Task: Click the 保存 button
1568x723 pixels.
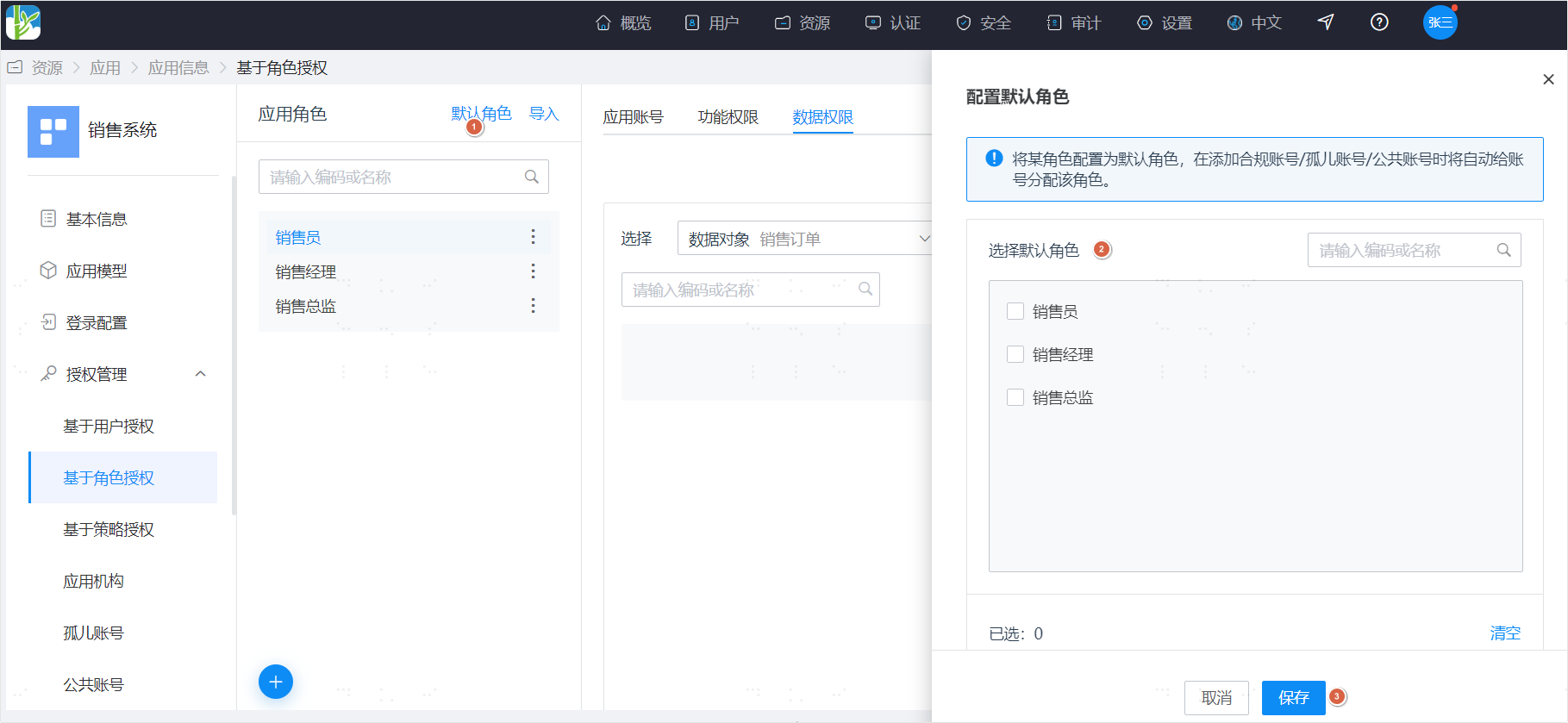Action: coord(1293,697)
